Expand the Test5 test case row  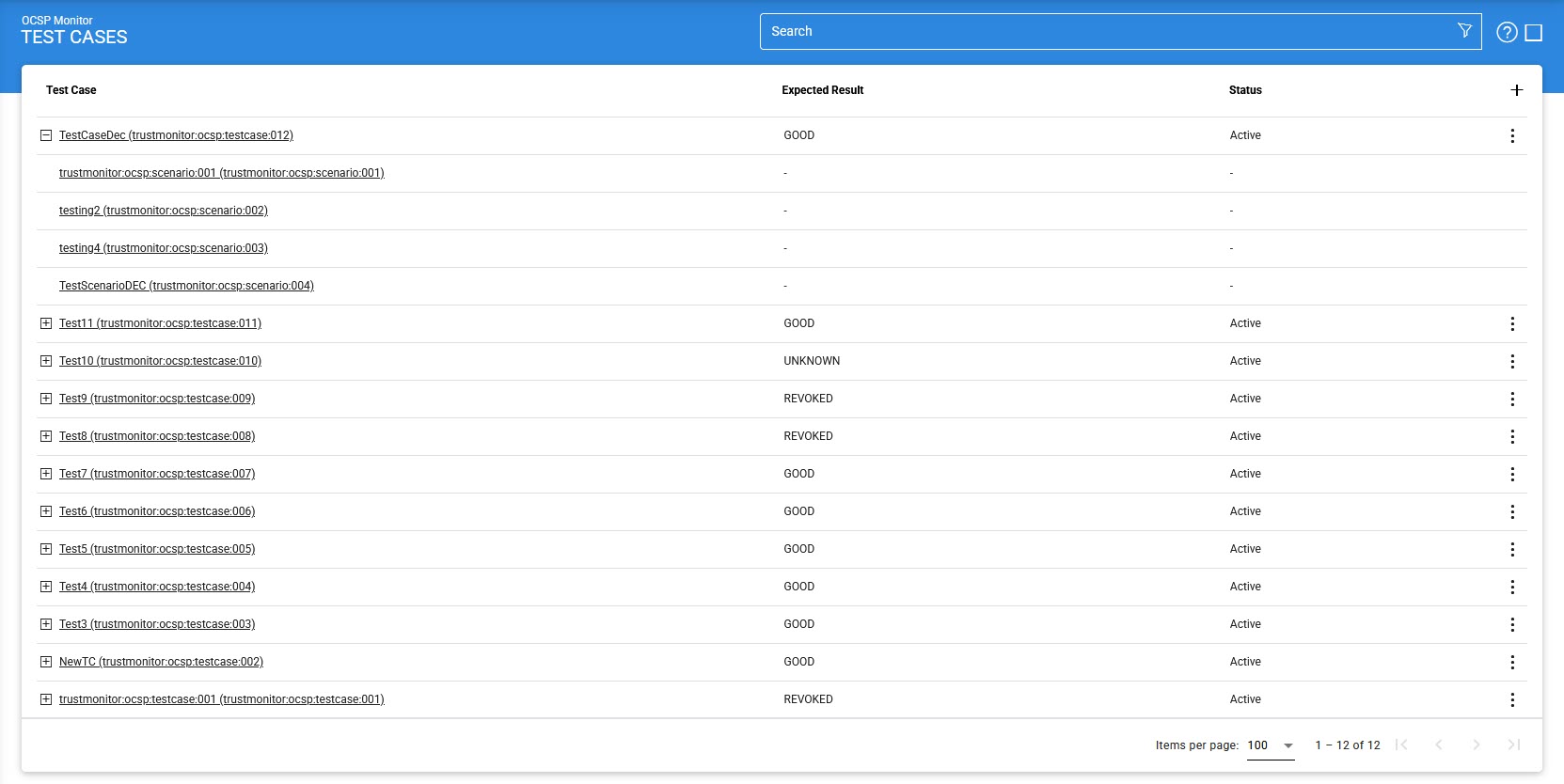[x=46, y=549]
